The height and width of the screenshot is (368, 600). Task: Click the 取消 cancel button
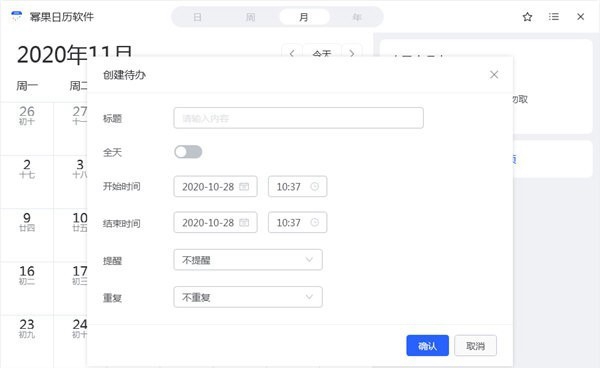(x=476, y=346)
